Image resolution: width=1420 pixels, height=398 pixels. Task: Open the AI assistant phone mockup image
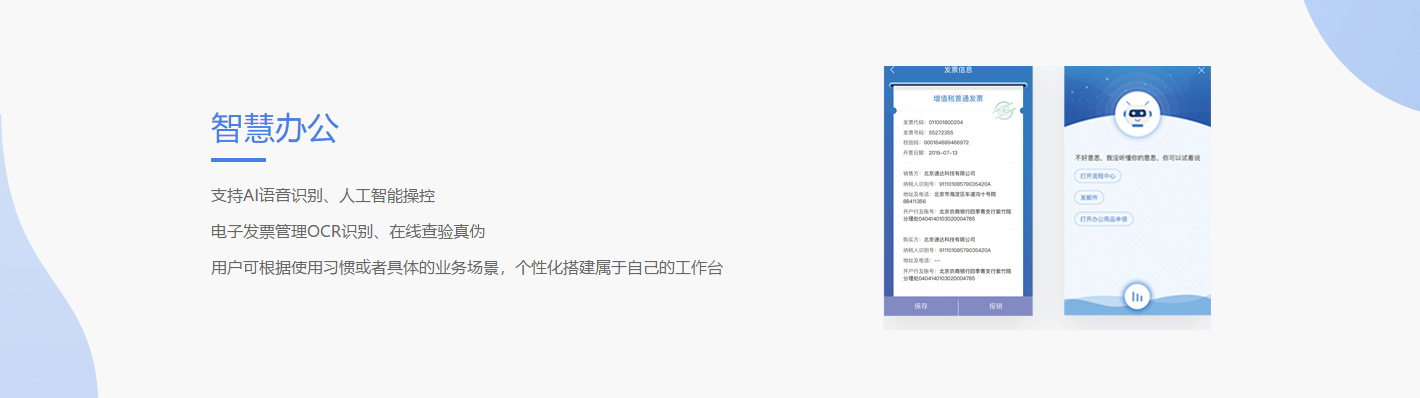[1137, 197]
